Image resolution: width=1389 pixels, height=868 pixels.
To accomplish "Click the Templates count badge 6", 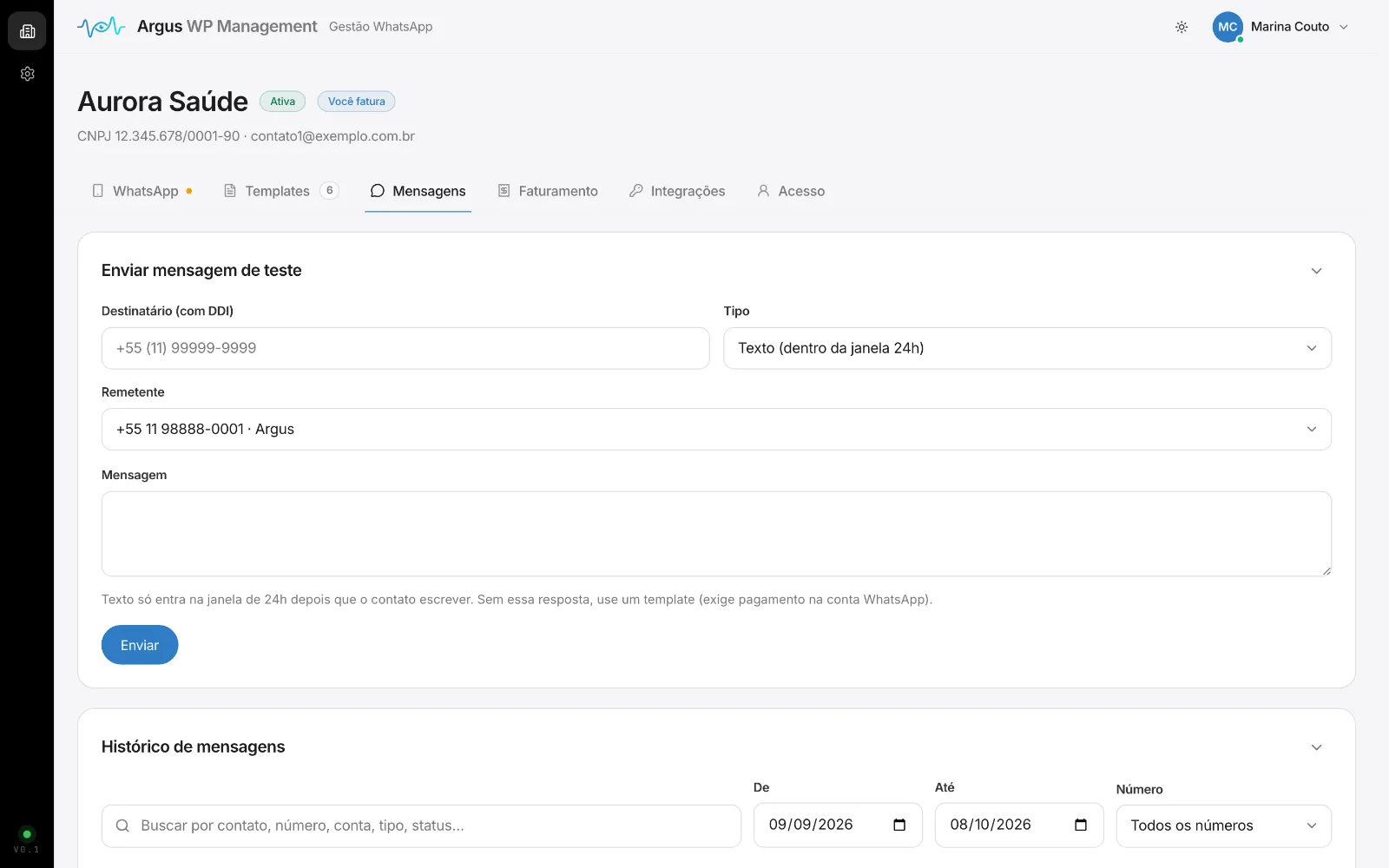I will 329,191.
